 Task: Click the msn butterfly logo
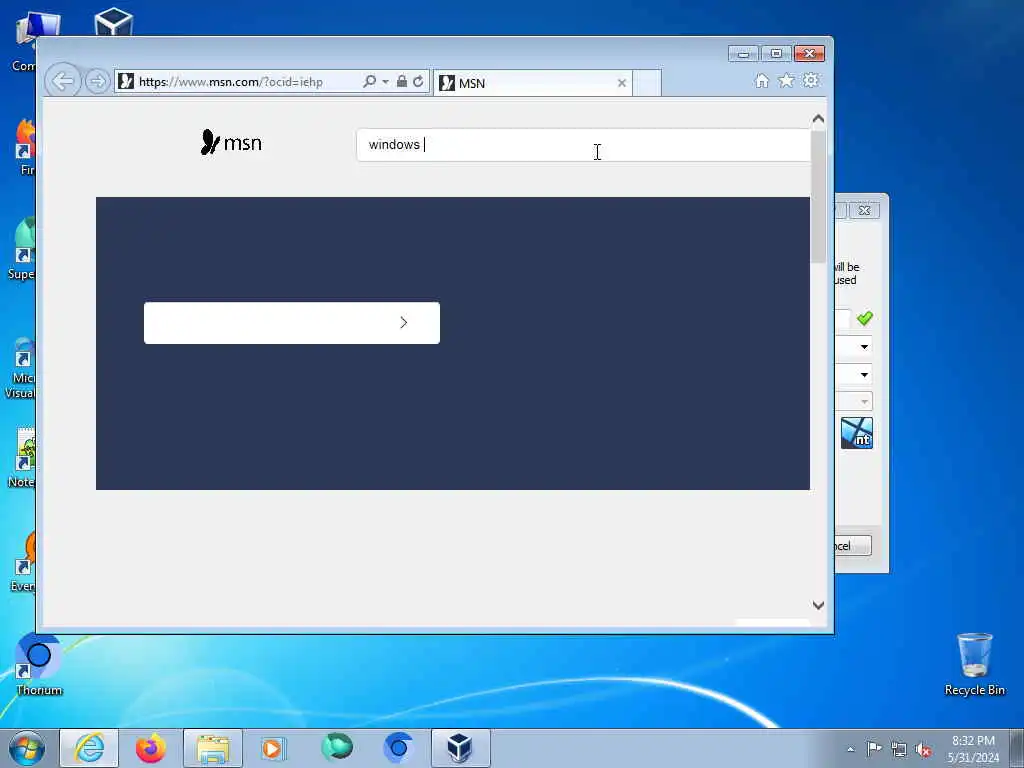click(231, 142)
